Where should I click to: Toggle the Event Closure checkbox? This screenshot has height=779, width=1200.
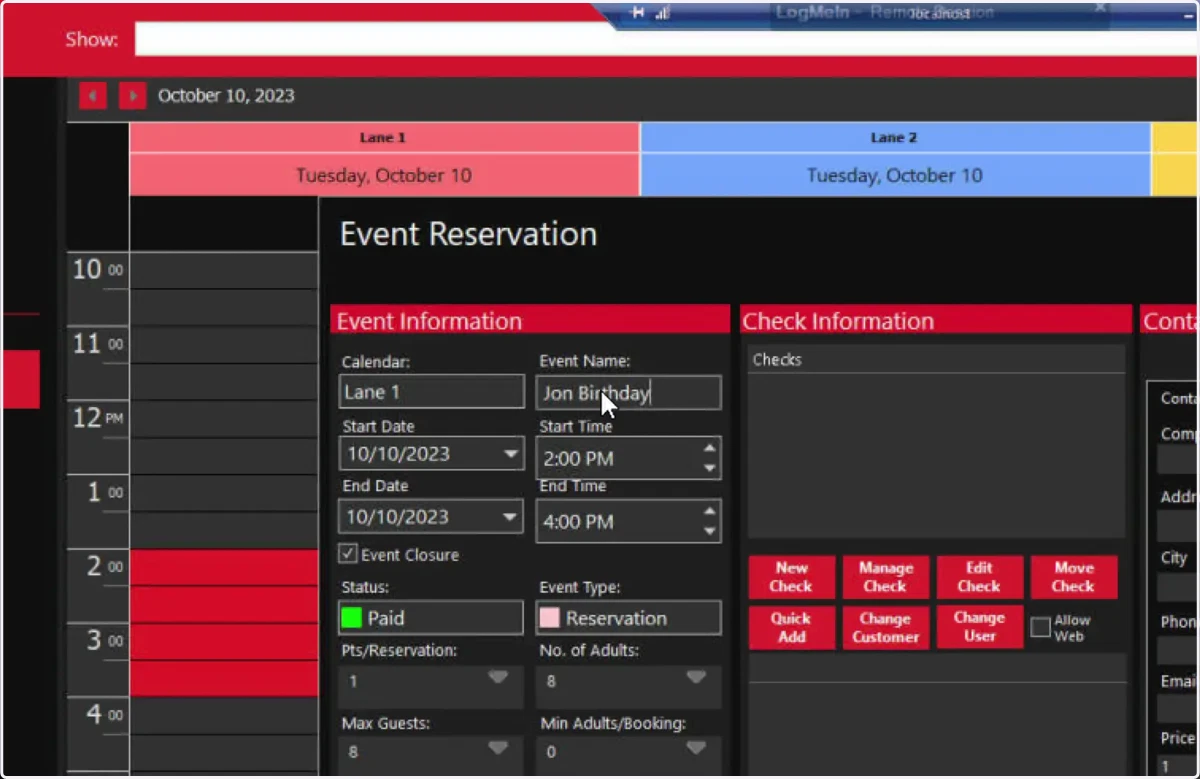point(348,553)
